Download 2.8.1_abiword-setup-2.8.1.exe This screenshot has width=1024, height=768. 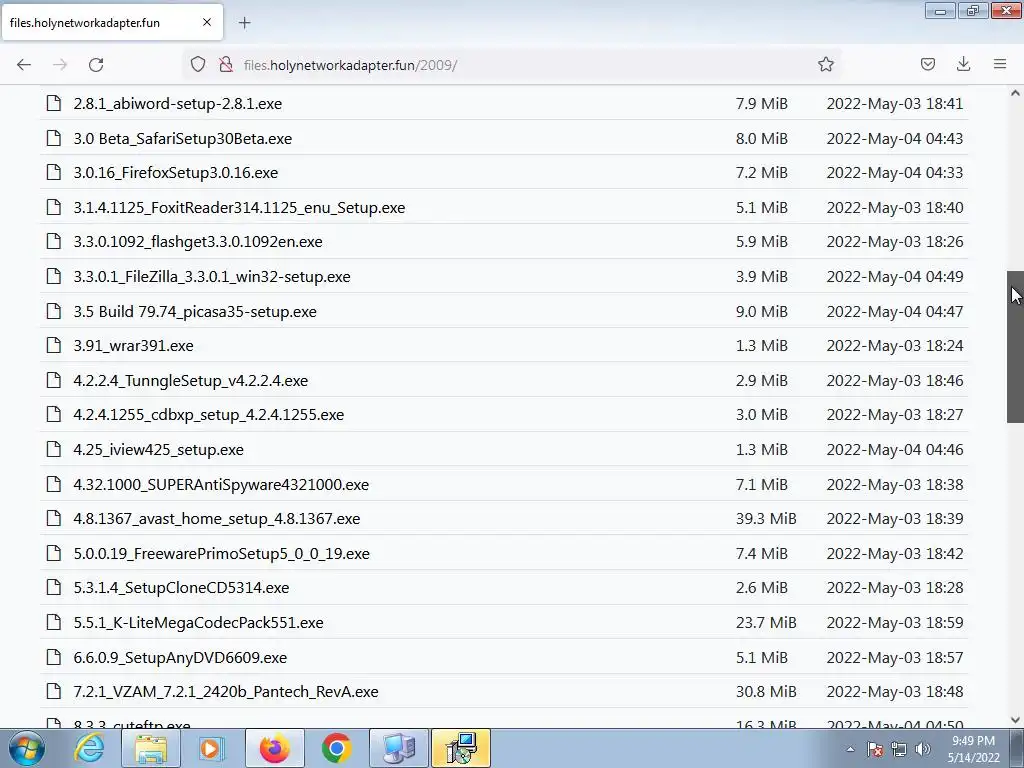[178, 104]
